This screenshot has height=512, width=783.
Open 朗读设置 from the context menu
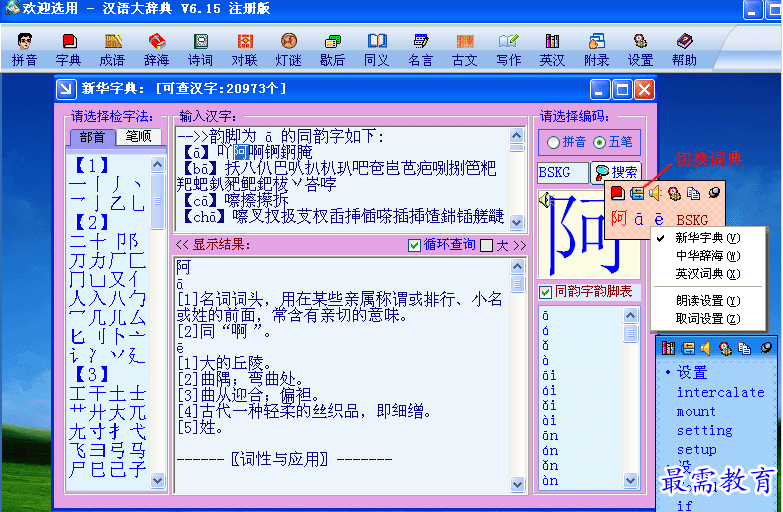(x=708, y=301)
